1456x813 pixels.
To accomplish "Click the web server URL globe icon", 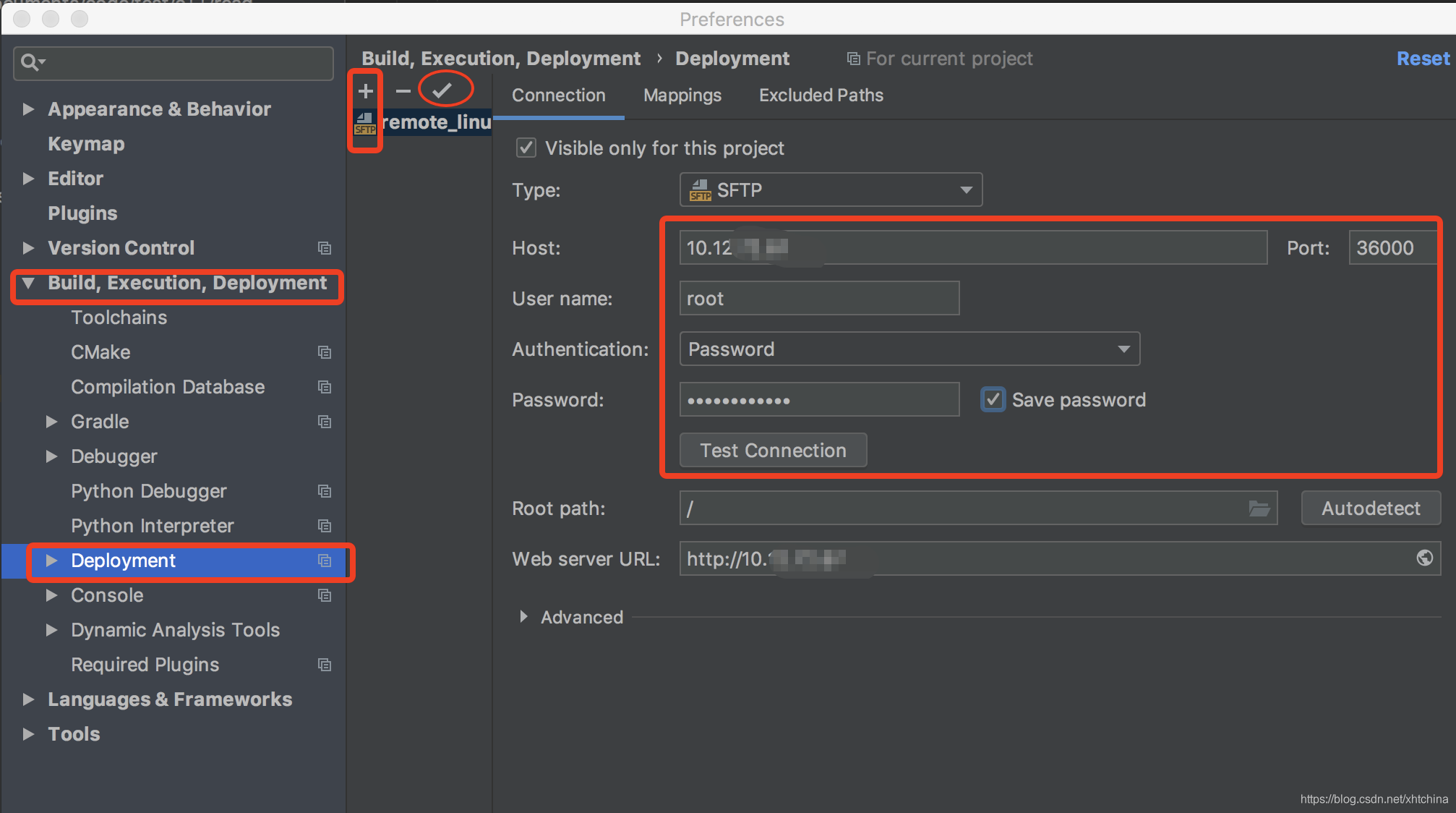I will (1425, 558).
